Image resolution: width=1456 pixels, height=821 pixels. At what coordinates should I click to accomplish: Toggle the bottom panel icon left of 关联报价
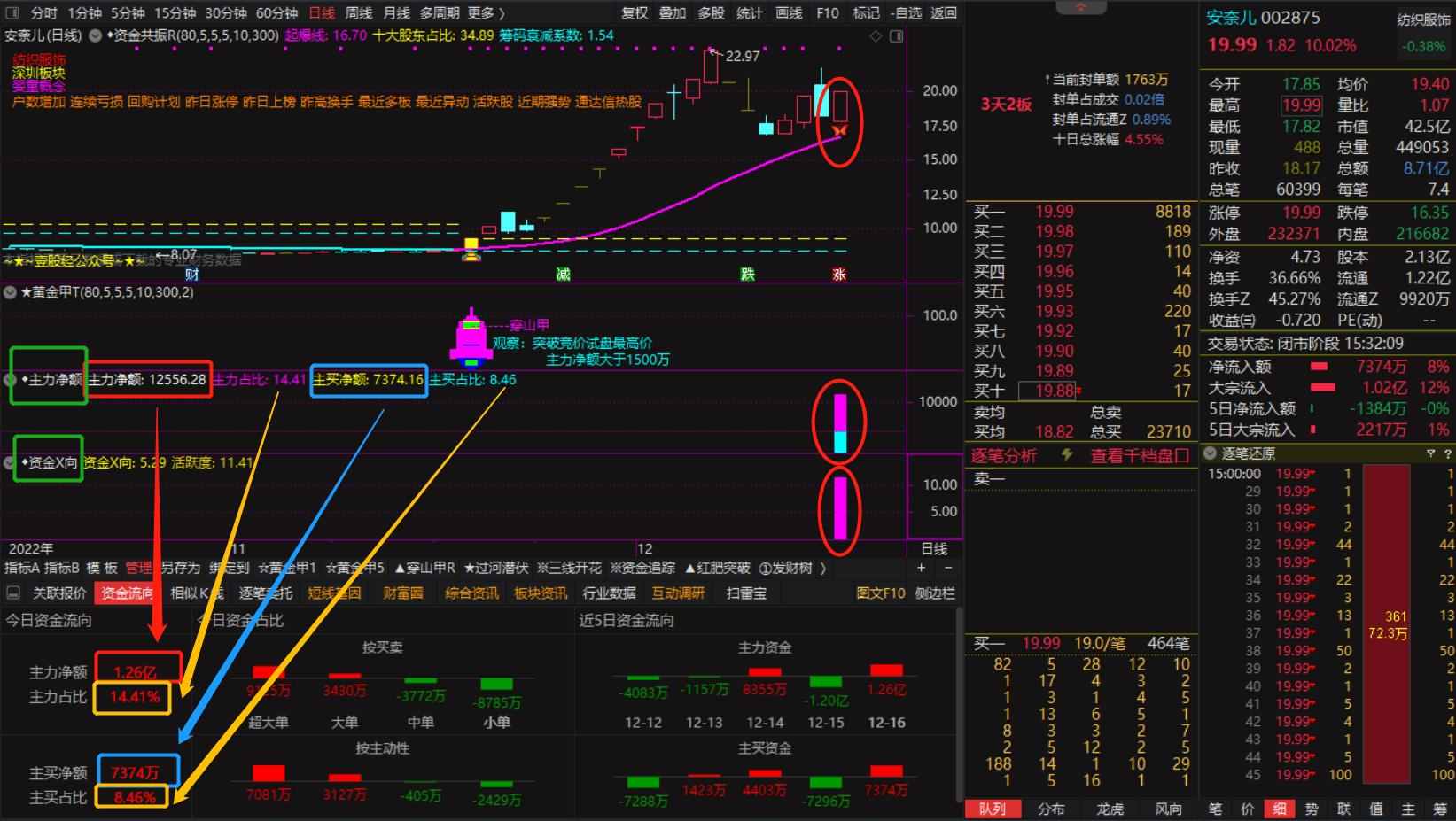[13, 593]
